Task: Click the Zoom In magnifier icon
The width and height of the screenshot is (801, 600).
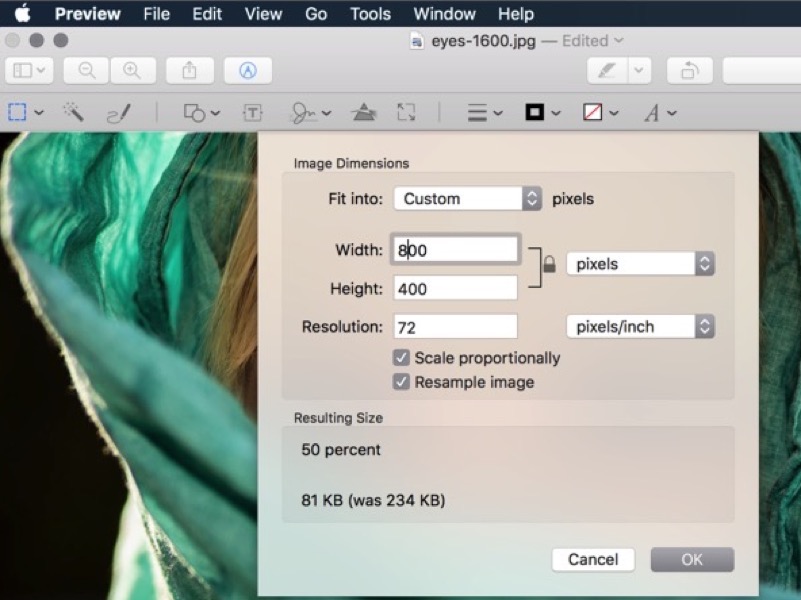Action: (132, 70)
